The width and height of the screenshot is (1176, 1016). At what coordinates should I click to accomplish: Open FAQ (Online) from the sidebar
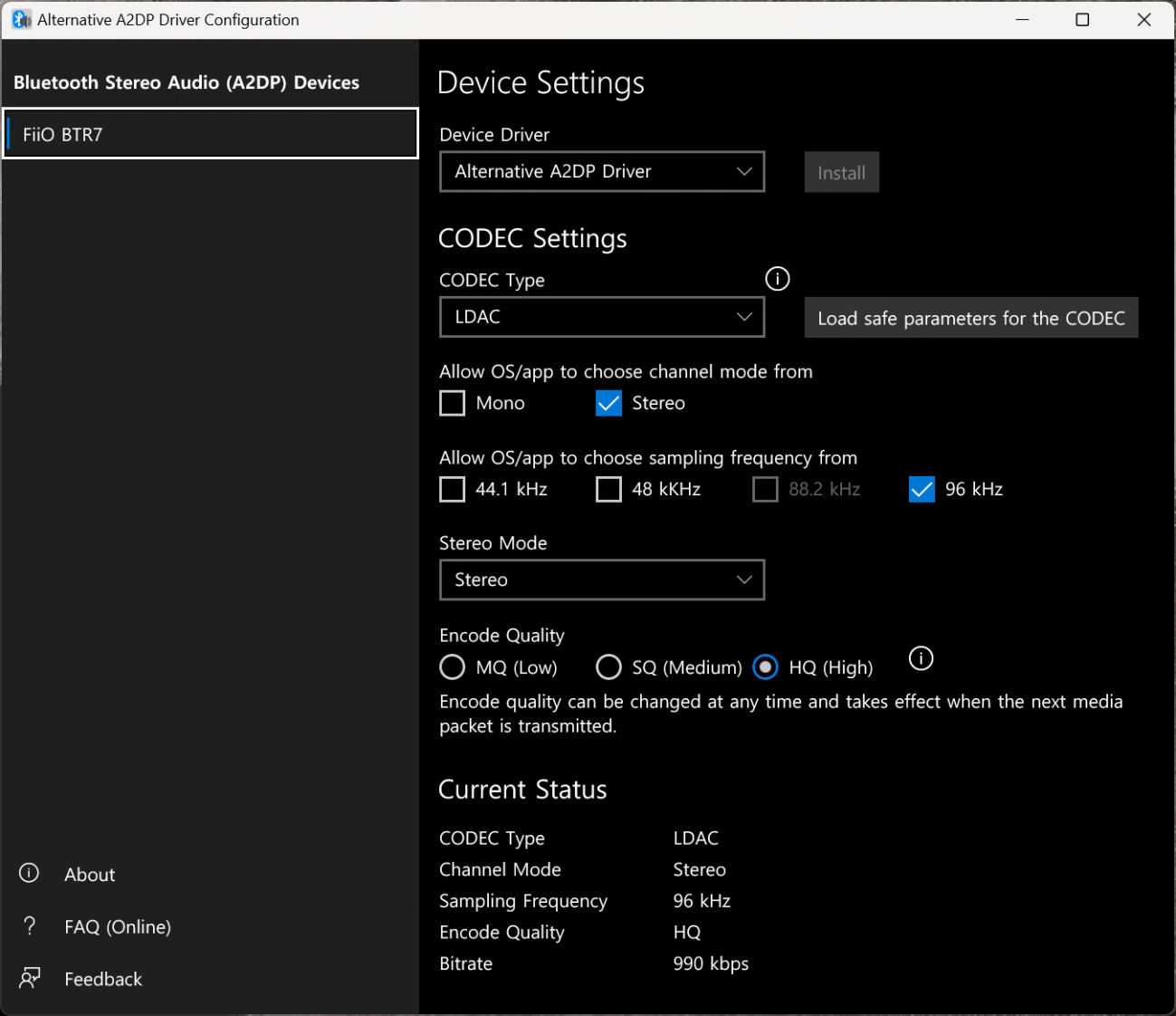pyautogui.click(x=118, y=926)
